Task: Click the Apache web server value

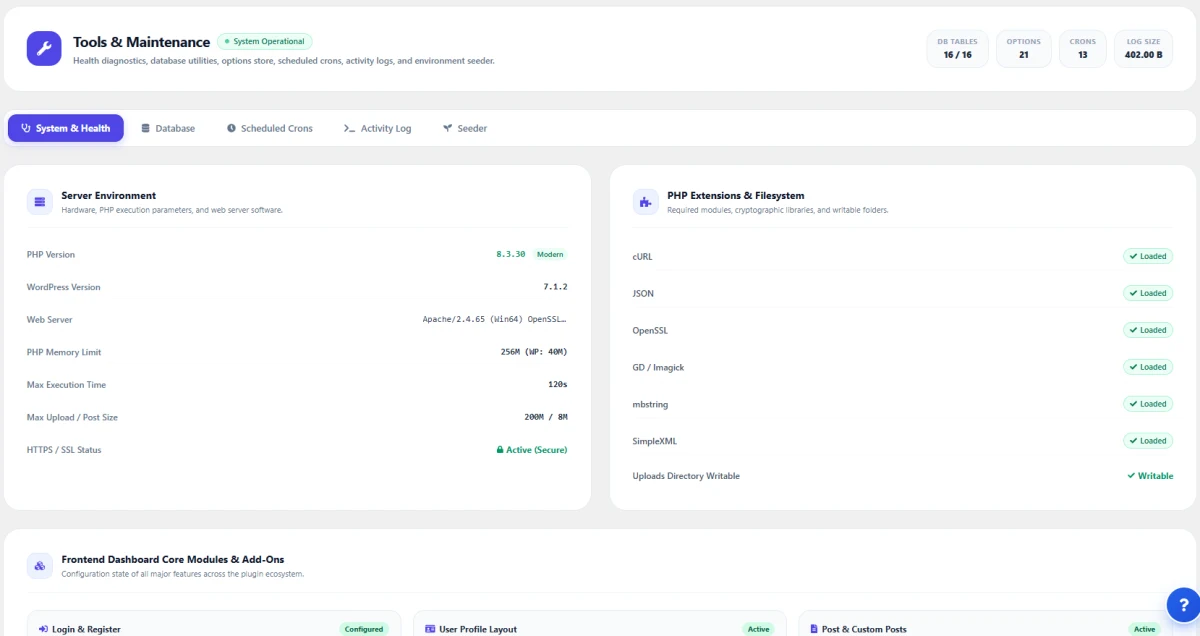Action: pos(495,320)
